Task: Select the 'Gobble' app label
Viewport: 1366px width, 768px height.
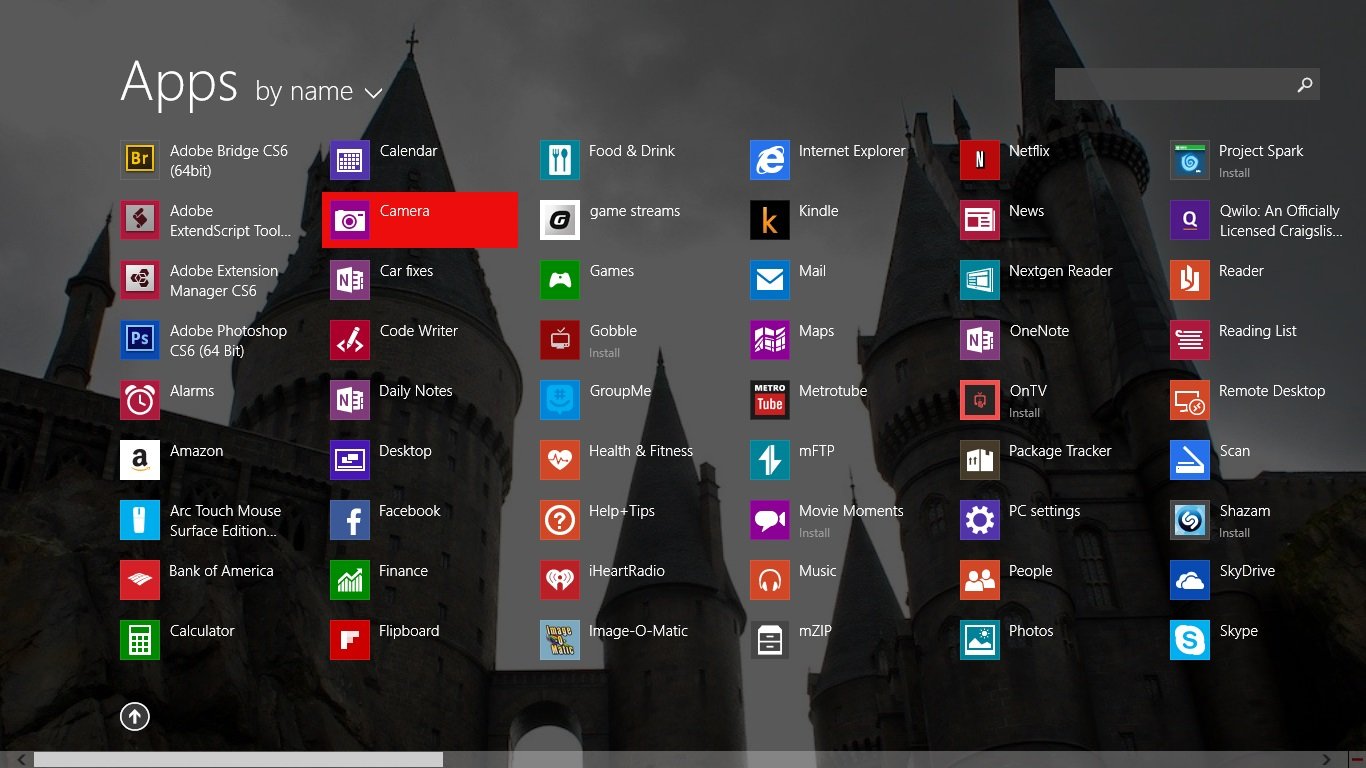Action: (x=613, y=331)
